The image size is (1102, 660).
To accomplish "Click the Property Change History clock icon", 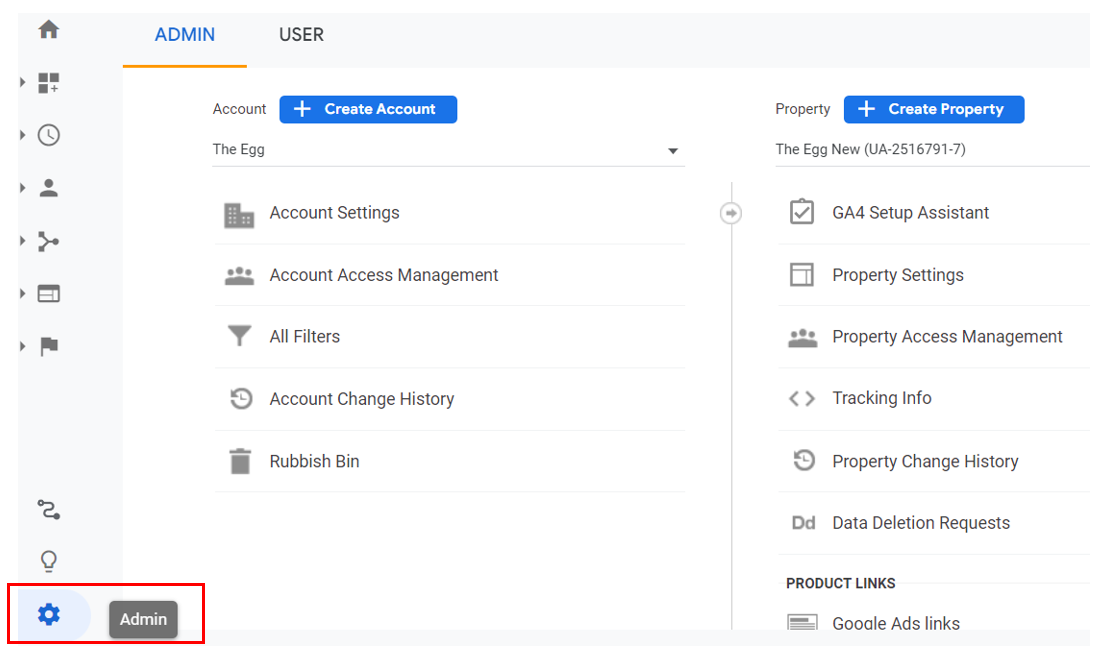I will pyautogui.click(x=804, y=460).
